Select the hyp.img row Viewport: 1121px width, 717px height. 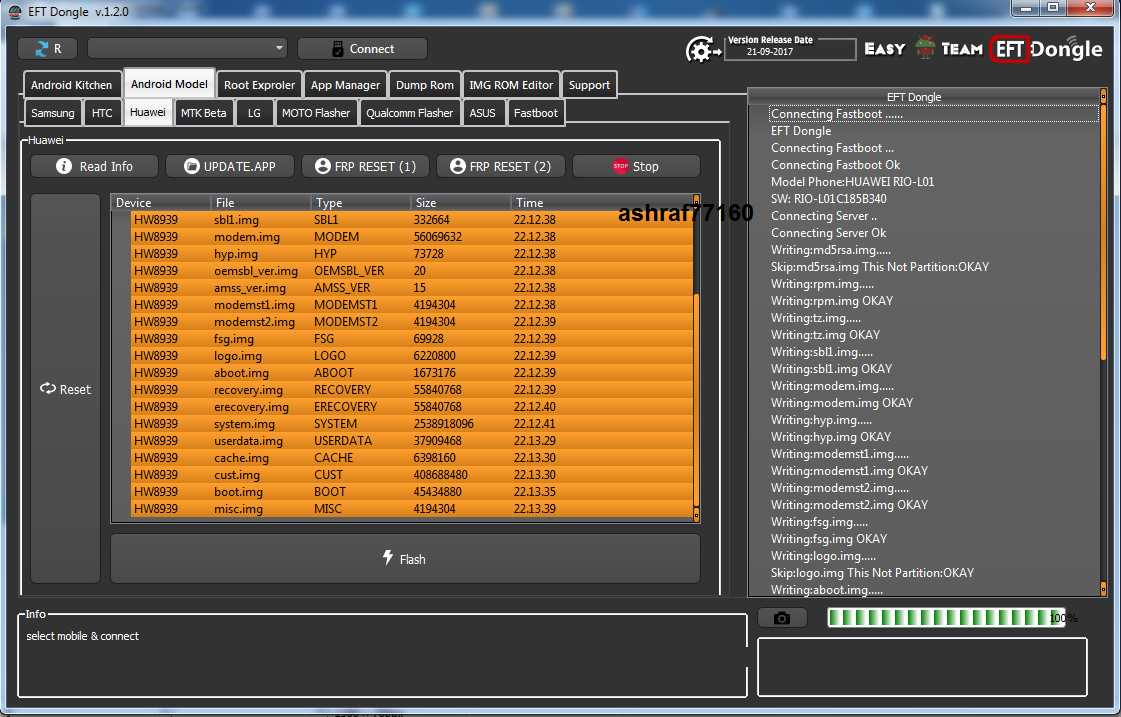point(412,254)
